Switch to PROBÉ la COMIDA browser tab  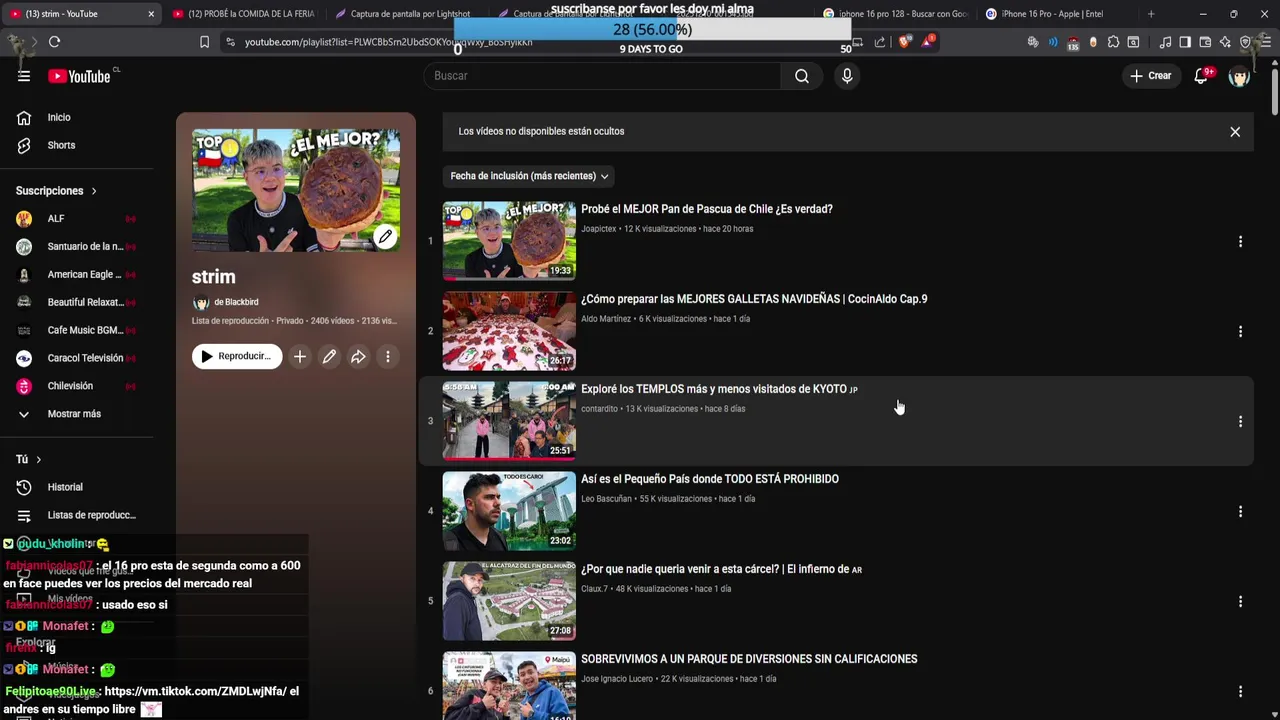244,14
